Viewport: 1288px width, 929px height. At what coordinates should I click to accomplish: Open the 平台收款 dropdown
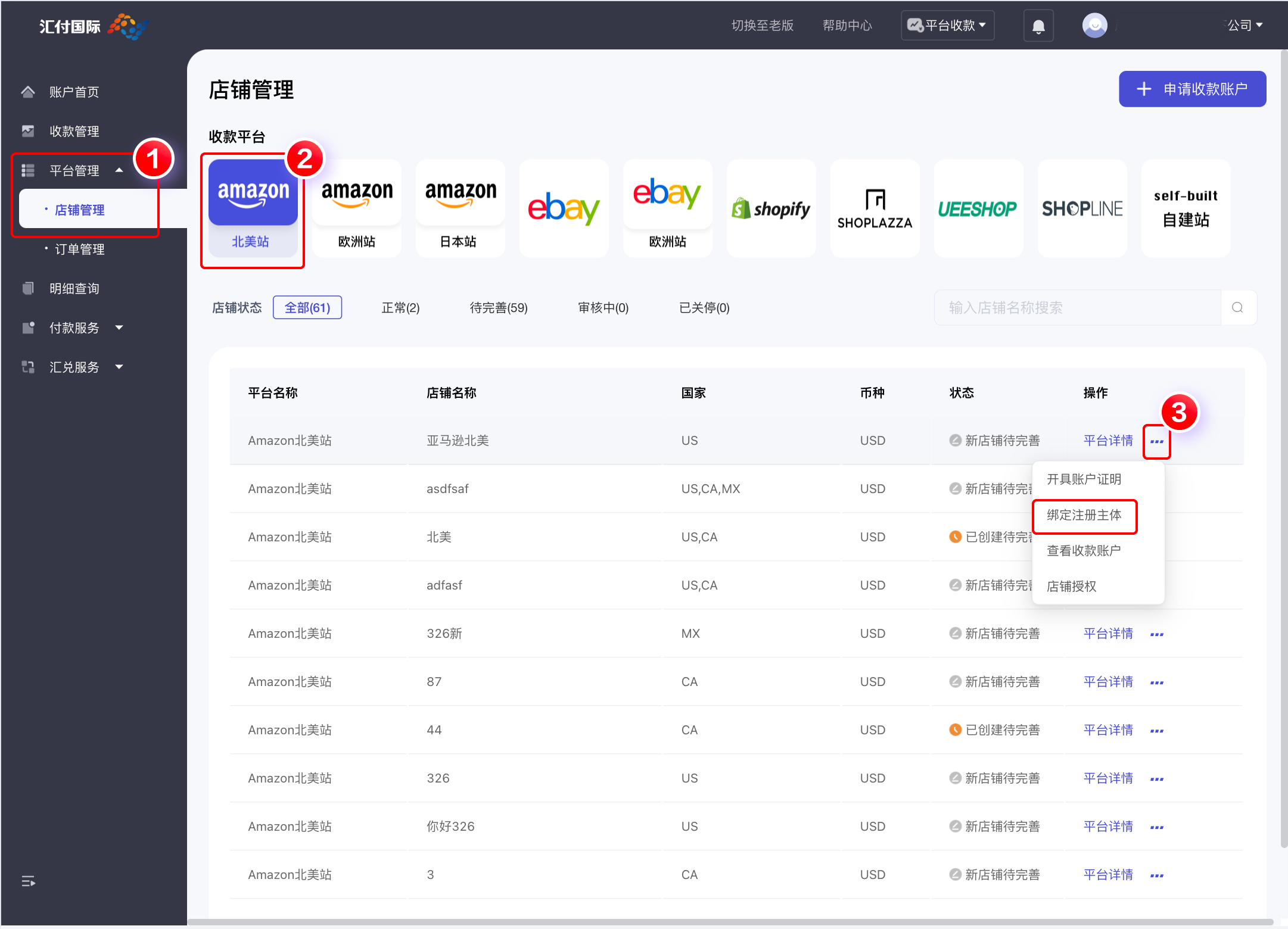[x=947, y=26]
